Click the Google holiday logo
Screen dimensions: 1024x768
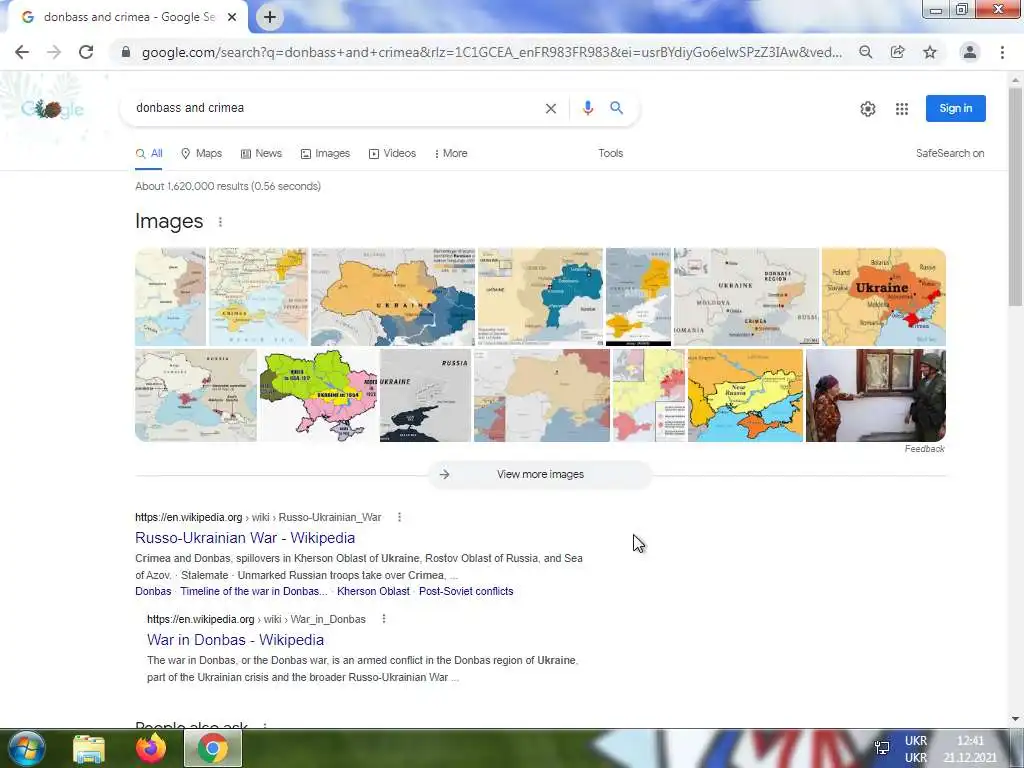52,108
